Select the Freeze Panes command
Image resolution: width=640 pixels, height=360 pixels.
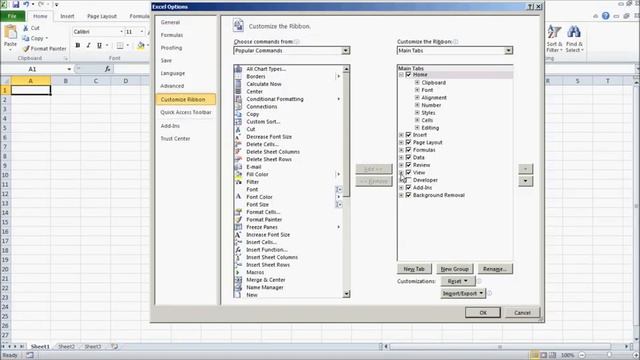point(262,227)
